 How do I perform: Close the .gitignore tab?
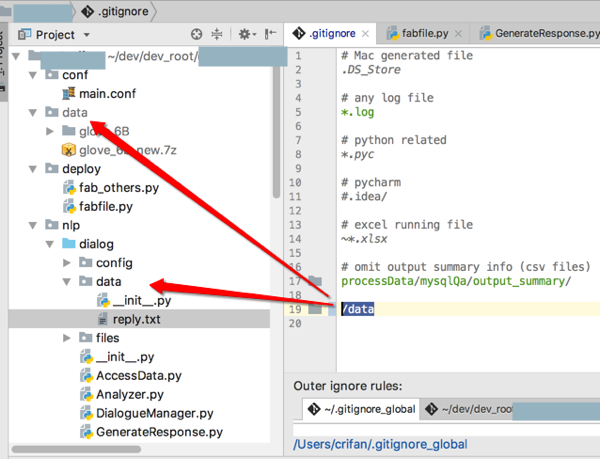365,34
